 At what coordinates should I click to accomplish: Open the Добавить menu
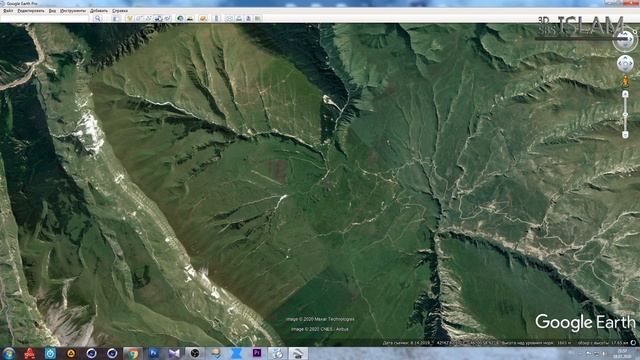pos(99,11)
